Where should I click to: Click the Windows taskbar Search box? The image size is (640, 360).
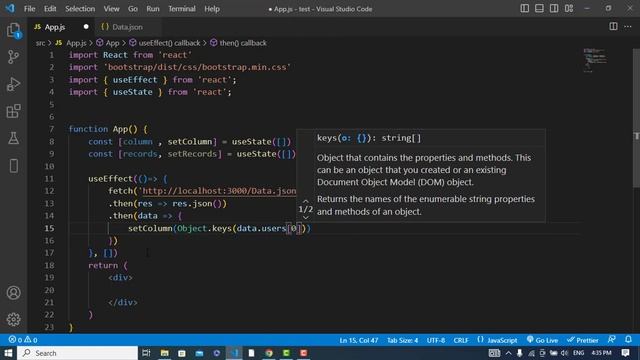(x=78, y=353)
